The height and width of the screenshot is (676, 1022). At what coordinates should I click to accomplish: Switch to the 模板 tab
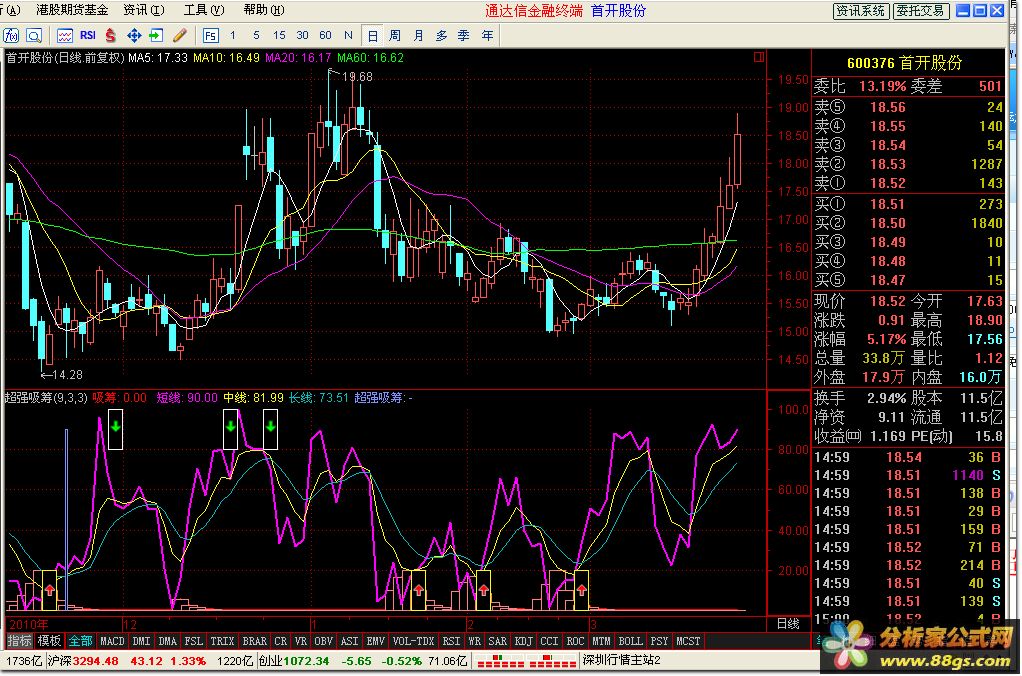pos(49,641)
